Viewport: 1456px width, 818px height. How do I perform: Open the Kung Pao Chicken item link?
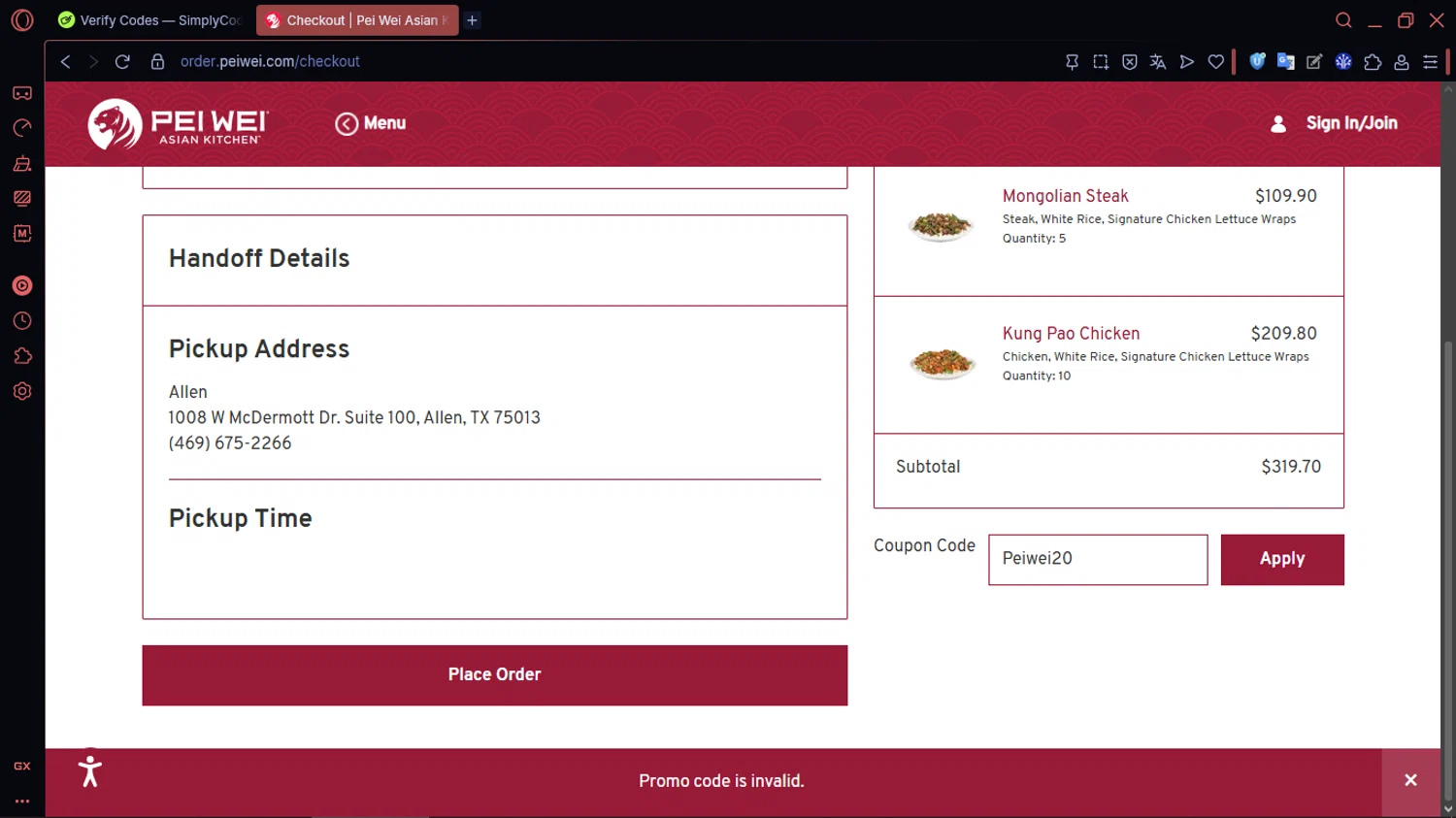click(x=1071, y=333)
